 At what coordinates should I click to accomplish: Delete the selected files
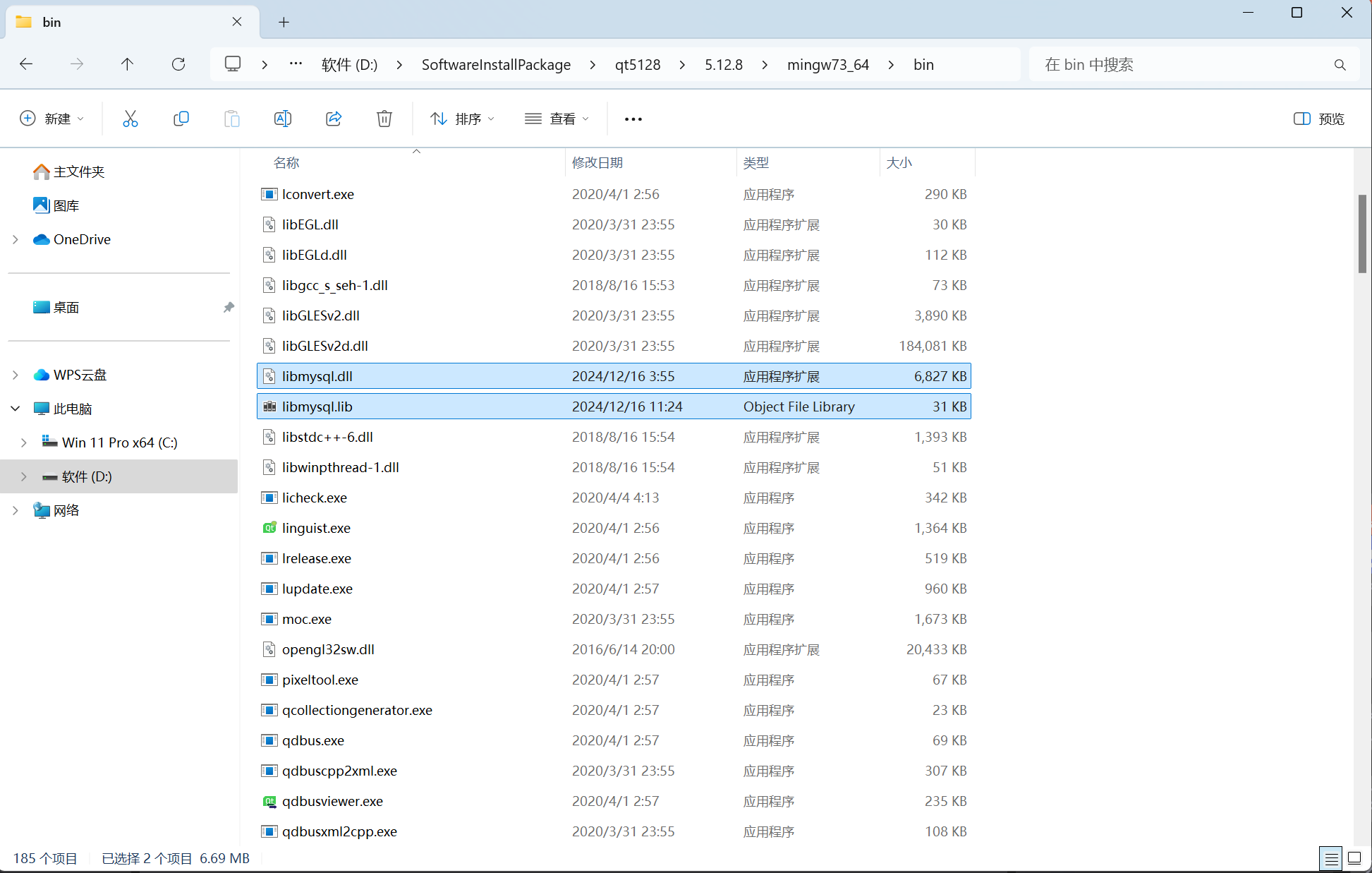pos(384,118)
